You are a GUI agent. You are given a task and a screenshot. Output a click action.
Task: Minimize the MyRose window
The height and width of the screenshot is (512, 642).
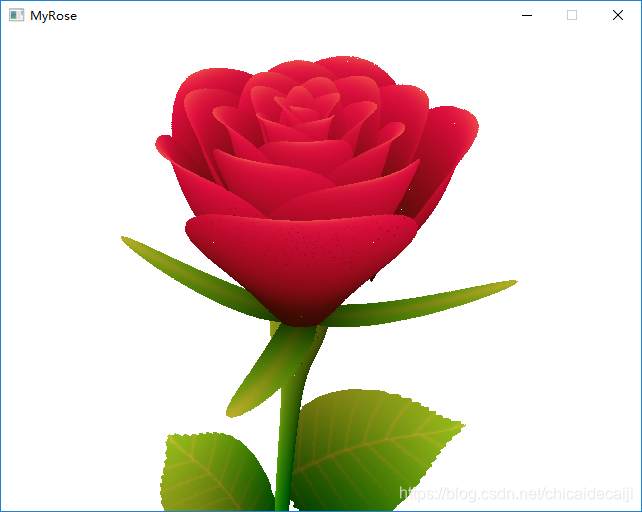coord(527,16)
